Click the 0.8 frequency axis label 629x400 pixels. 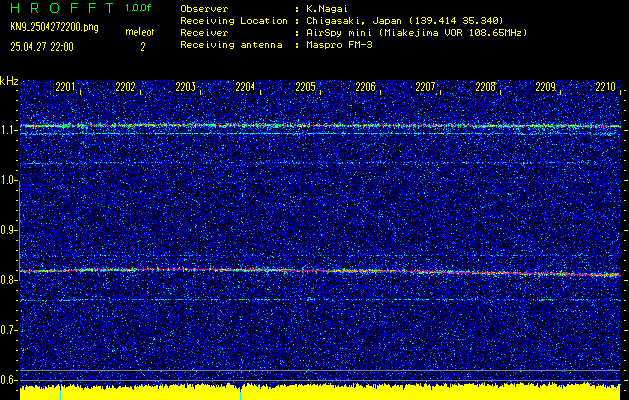pos(8,280)
